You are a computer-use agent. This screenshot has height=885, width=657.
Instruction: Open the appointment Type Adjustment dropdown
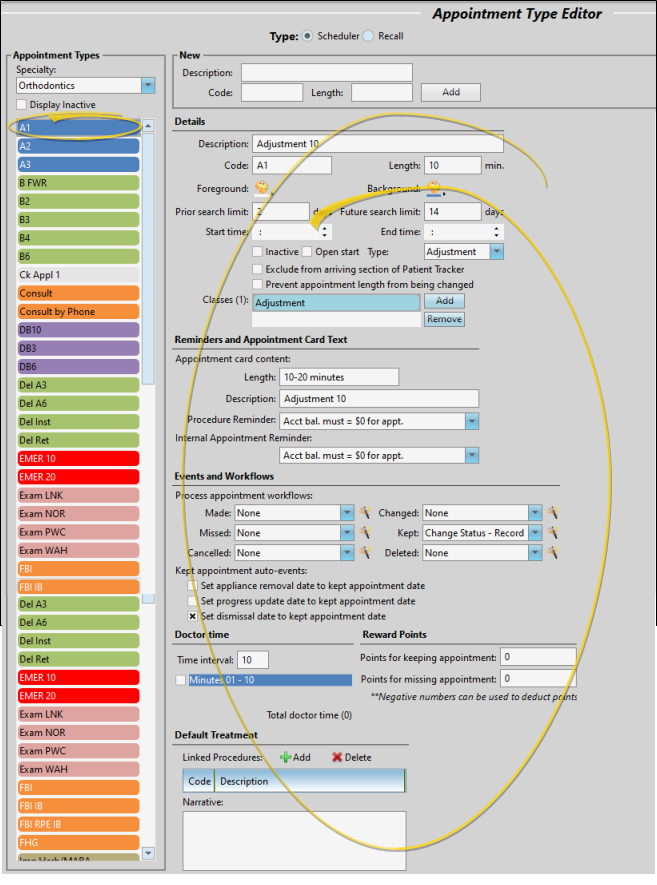pos(497,252)
